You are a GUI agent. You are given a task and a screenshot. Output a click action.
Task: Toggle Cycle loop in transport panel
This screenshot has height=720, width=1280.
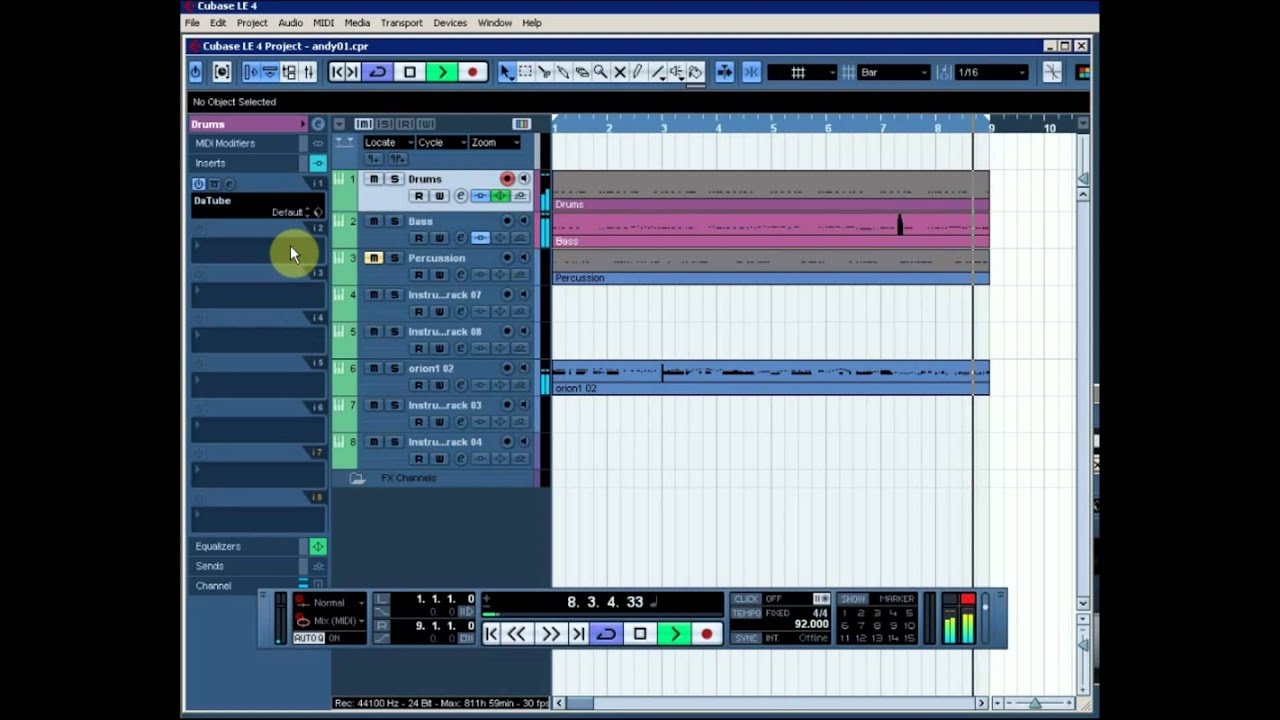(606, 634)
